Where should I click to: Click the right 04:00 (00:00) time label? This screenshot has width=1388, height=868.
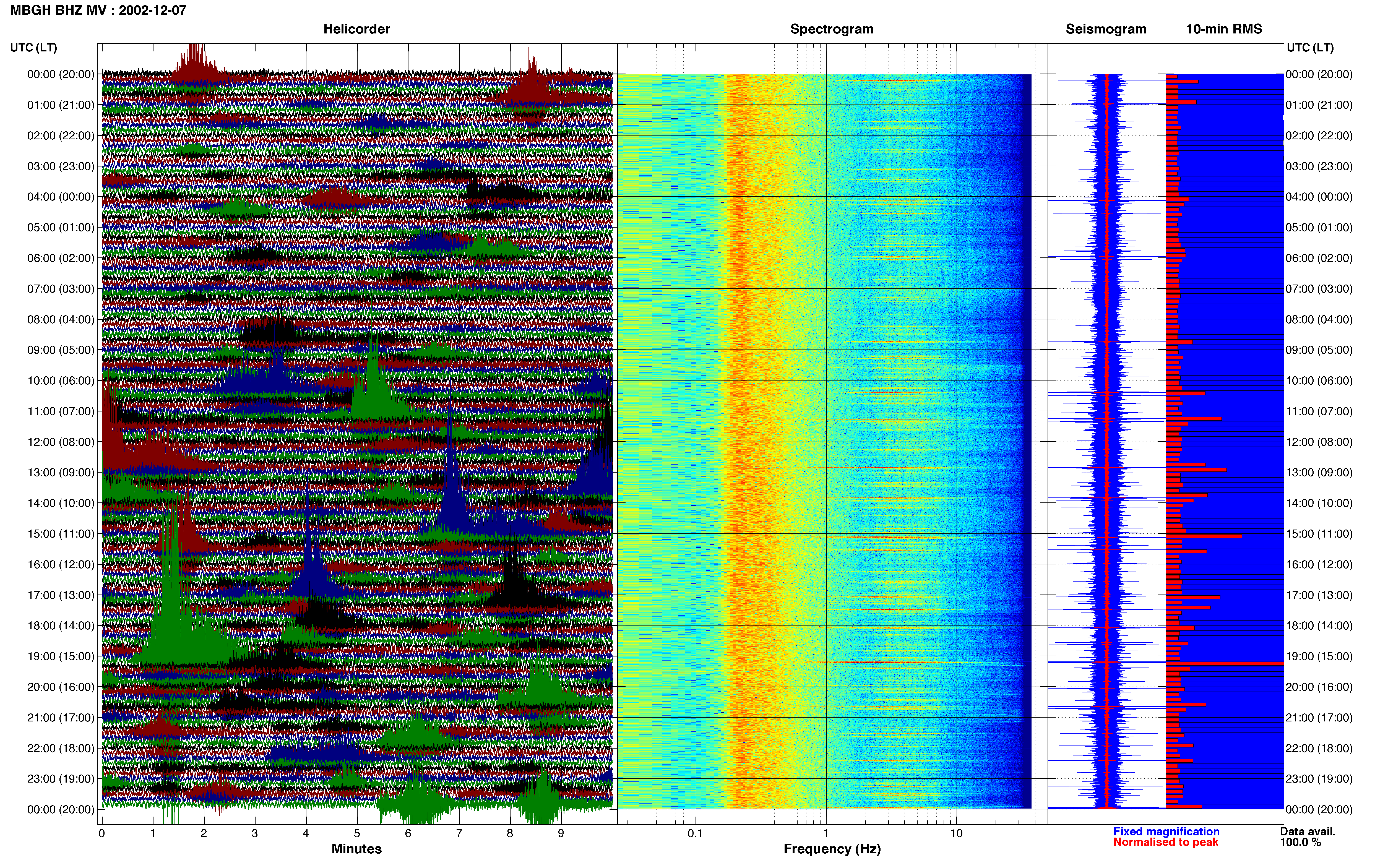click(x=1319, y=197)
